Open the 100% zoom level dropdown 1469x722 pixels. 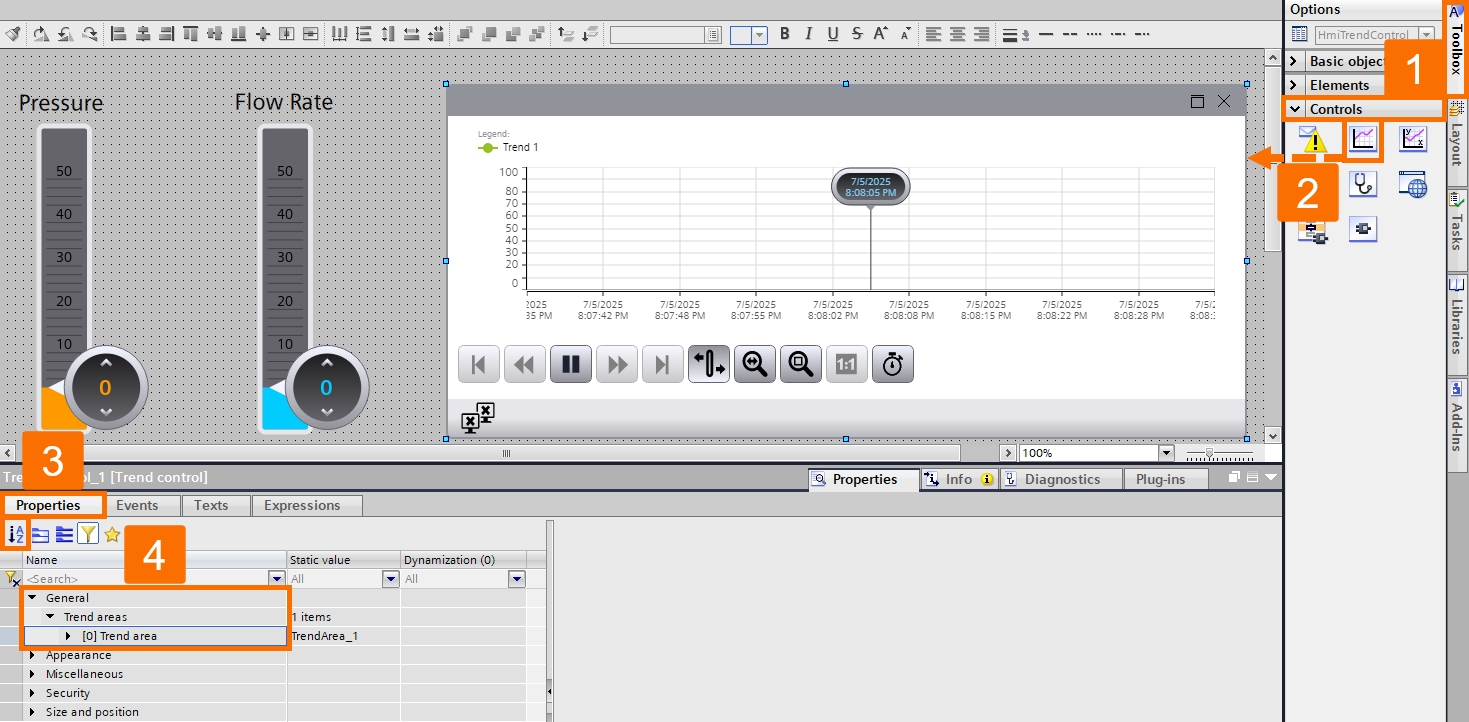1168,452
